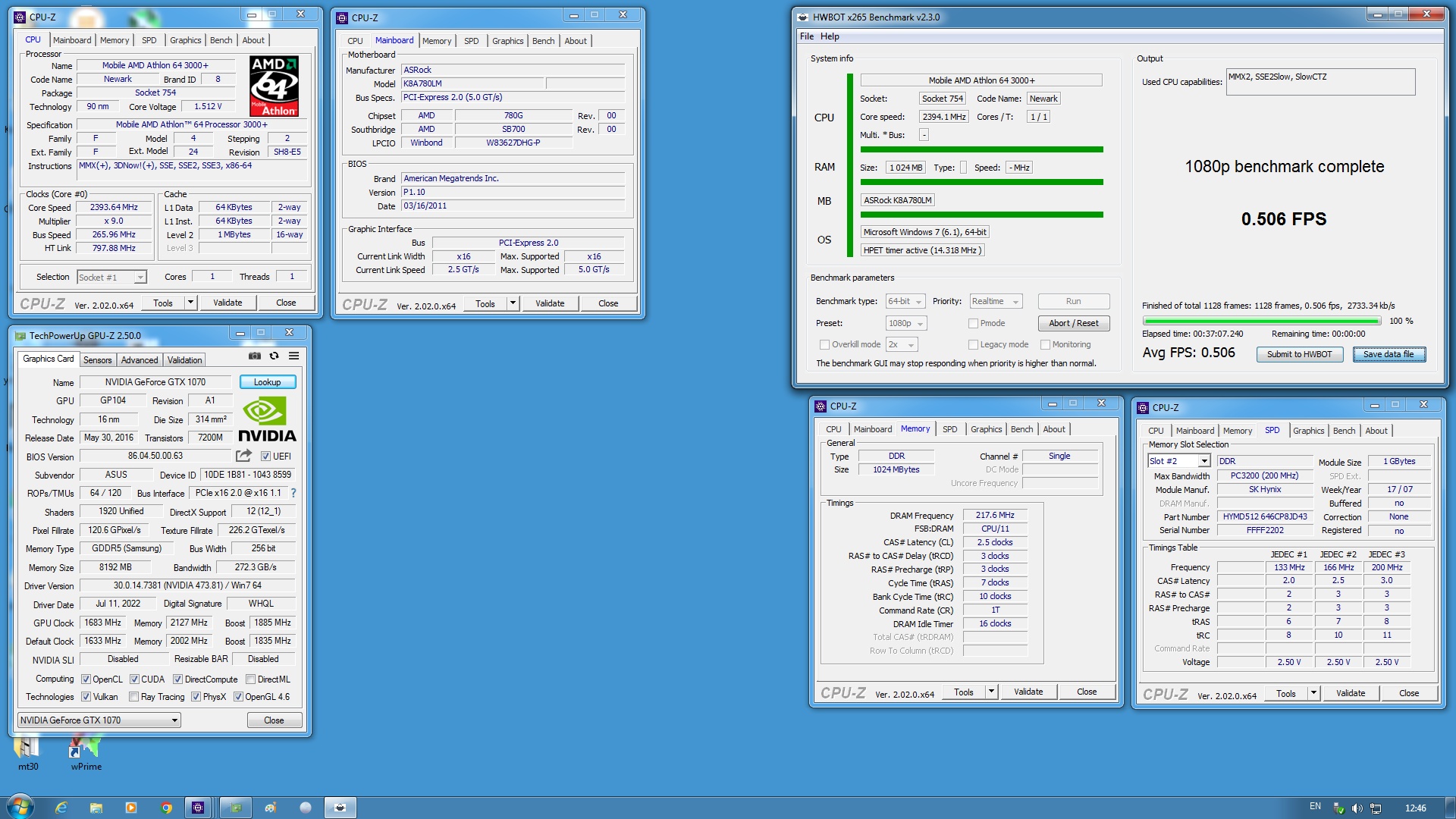
Task: Toggle the Ray Tracing checkbox
Action: coord(133,697)
